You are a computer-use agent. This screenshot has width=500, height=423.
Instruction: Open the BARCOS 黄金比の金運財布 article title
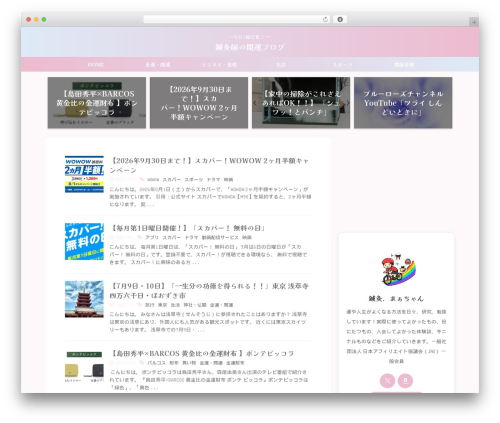coord(202,353)
